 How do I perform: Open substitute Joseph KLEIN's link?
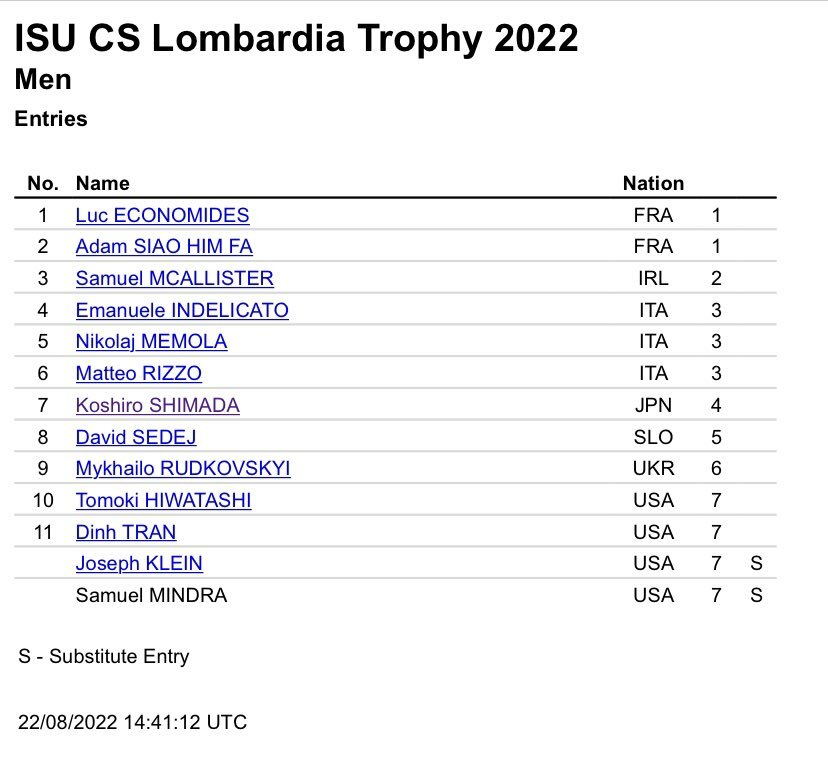click(139, 564)
